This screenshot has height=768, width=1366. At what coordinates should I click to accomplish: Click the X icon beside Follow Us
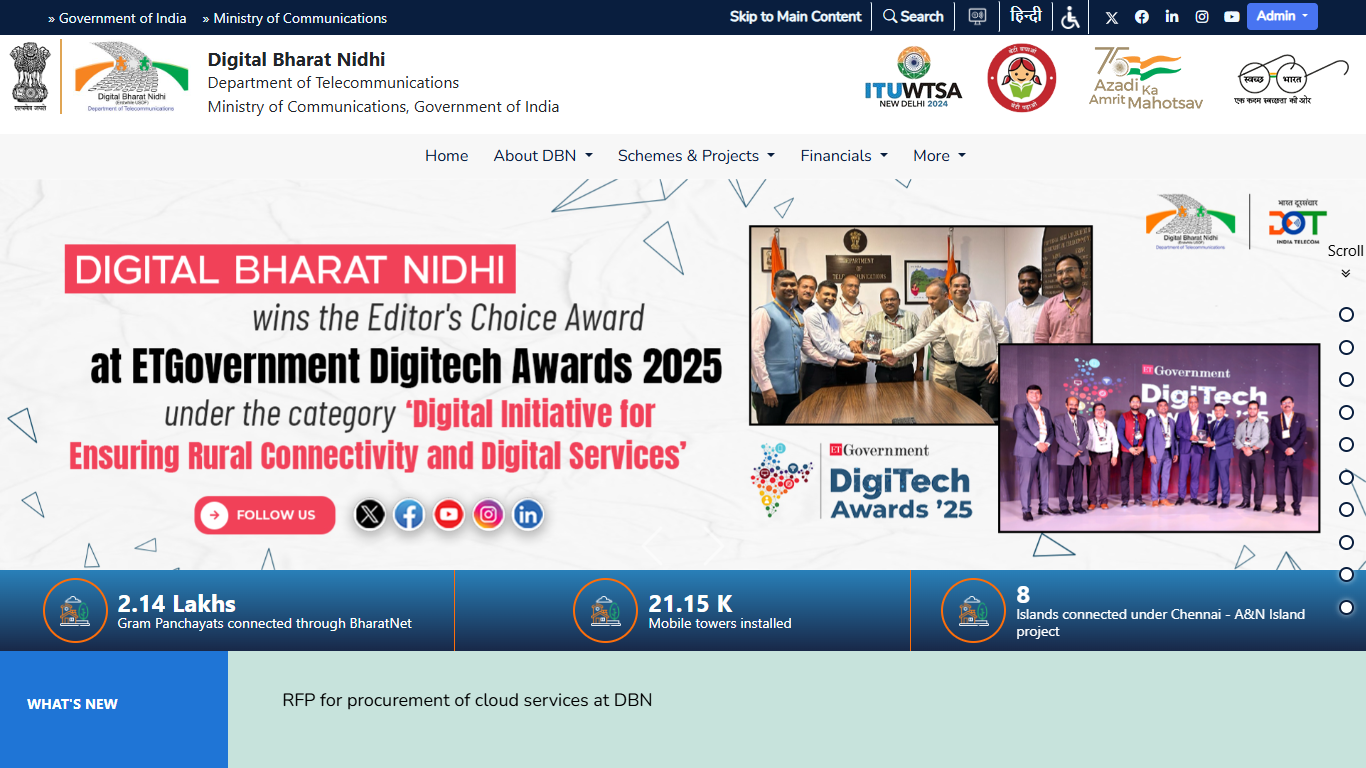tap(370, 515)
